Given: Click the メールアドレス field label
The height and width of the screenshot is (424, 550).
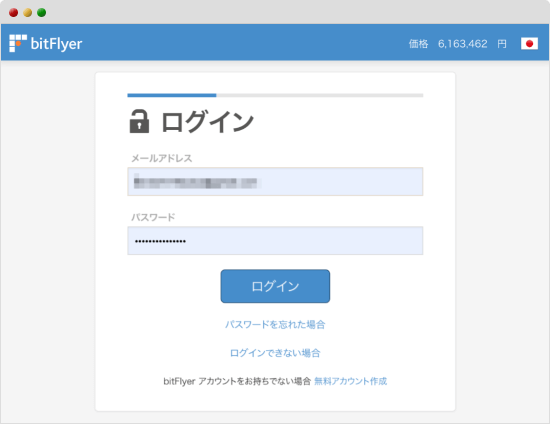Looking at the screenshot, I should [161, 158].
